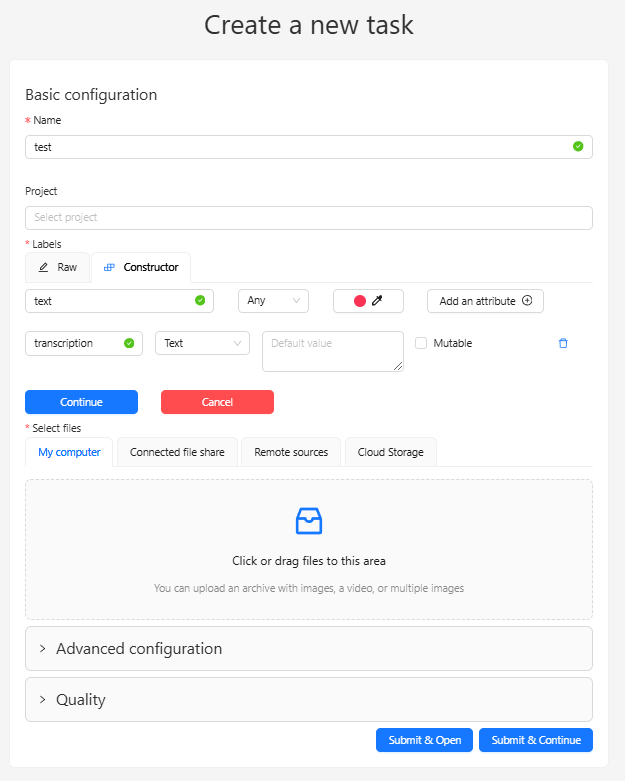This screenshot has width=625, height=781.
Task: Expand the Advanced configuration section
Action: tap(309, 649)
